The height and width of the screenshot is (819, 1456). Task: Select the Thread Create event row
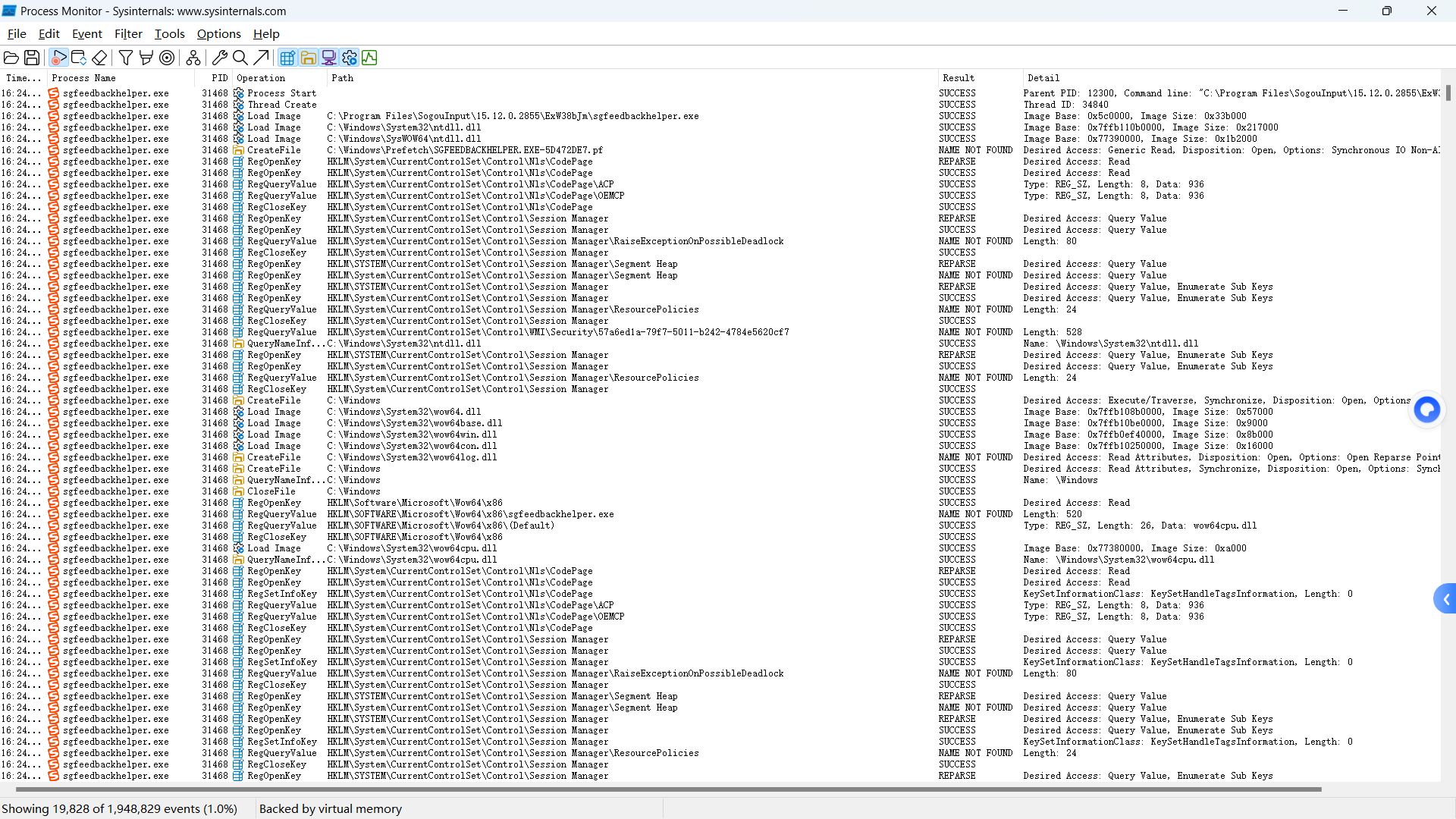pos(720,105)
